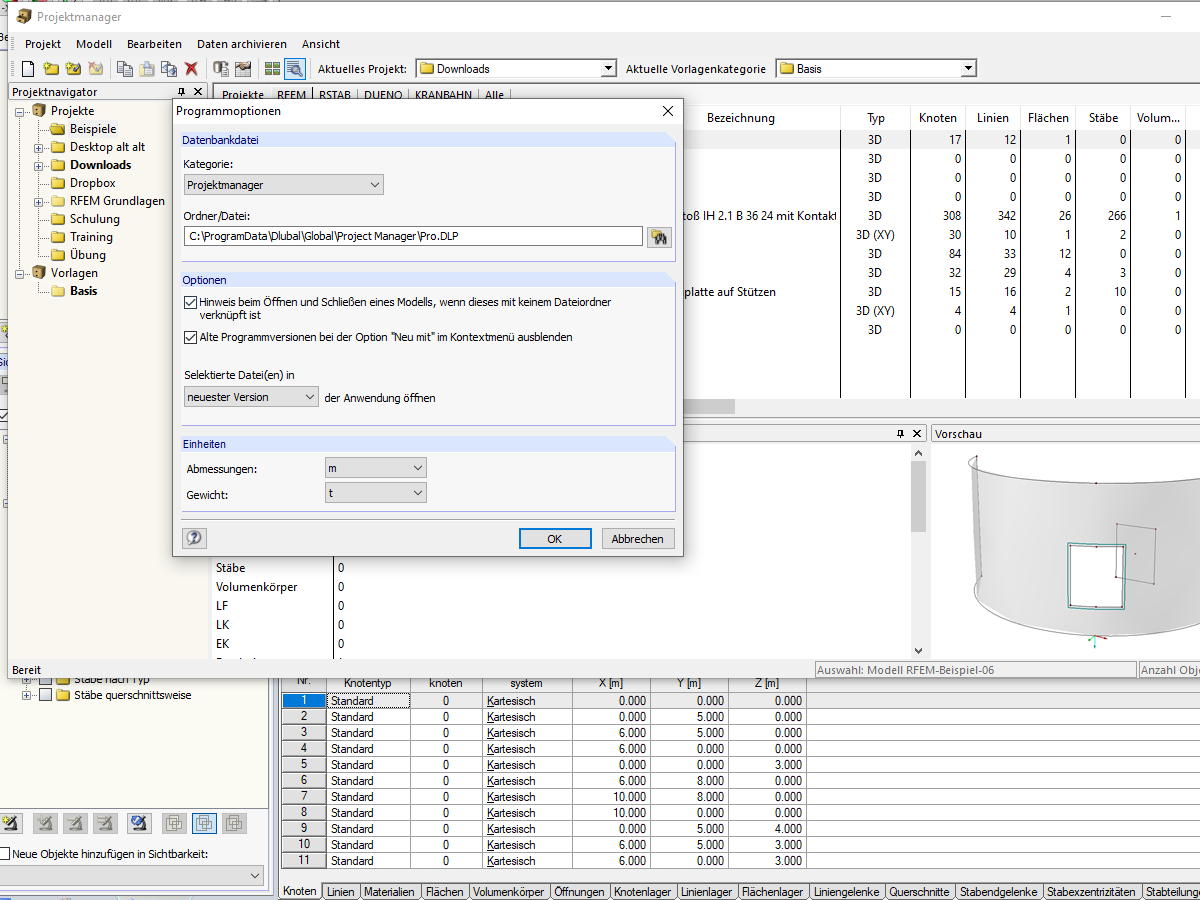Switch to the Materialien table tab

coord(389,891)
